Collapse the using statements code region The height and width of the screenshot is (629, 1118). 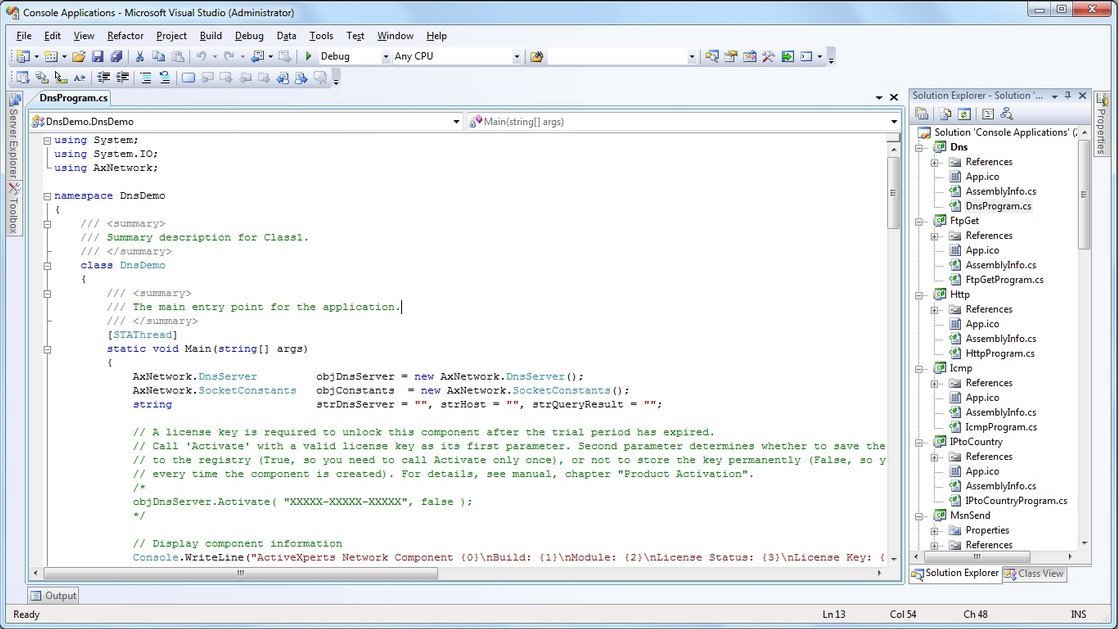click(x=46, y=140)
